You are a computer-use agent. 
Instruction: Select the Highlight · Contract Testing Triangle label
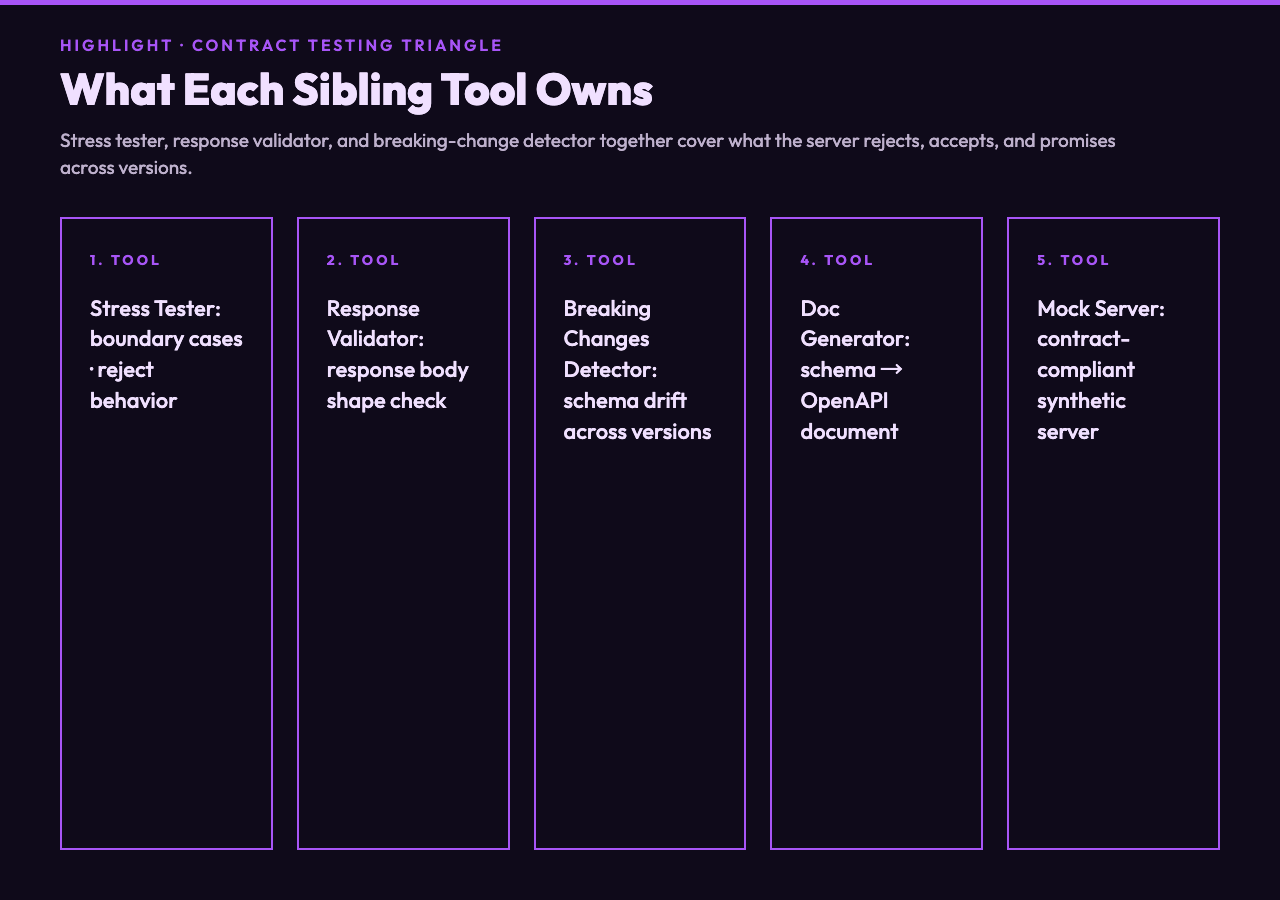tap(281, 45)
